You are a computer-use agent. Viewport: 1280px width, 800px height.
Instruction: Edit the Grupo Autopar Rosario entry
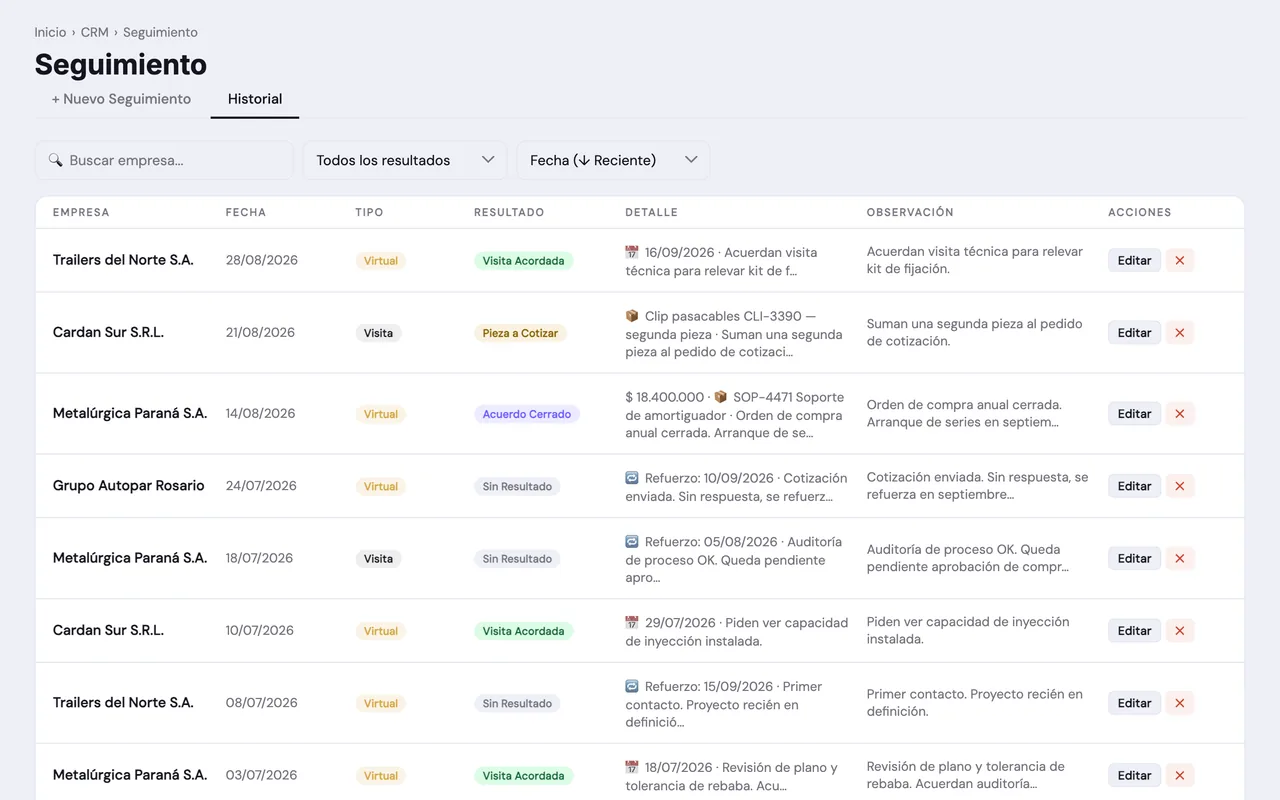(x=1134, y=486)
